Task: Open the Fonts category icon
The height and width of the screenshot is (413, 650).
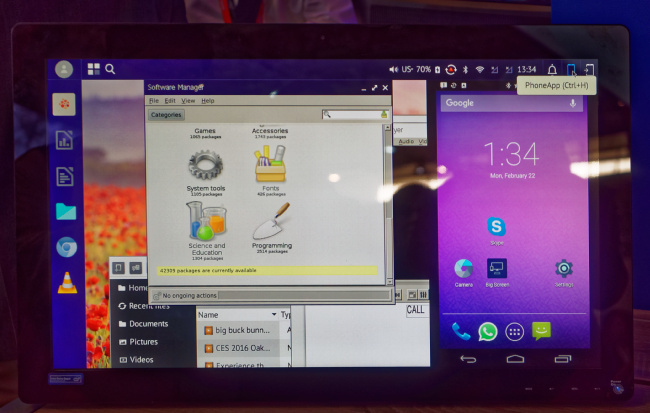Action: [270, 164]
